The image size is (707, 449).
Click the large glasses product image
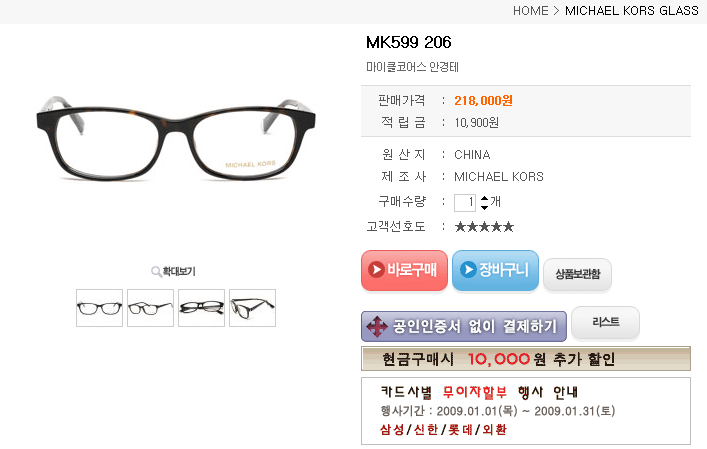tap(176, 137)
